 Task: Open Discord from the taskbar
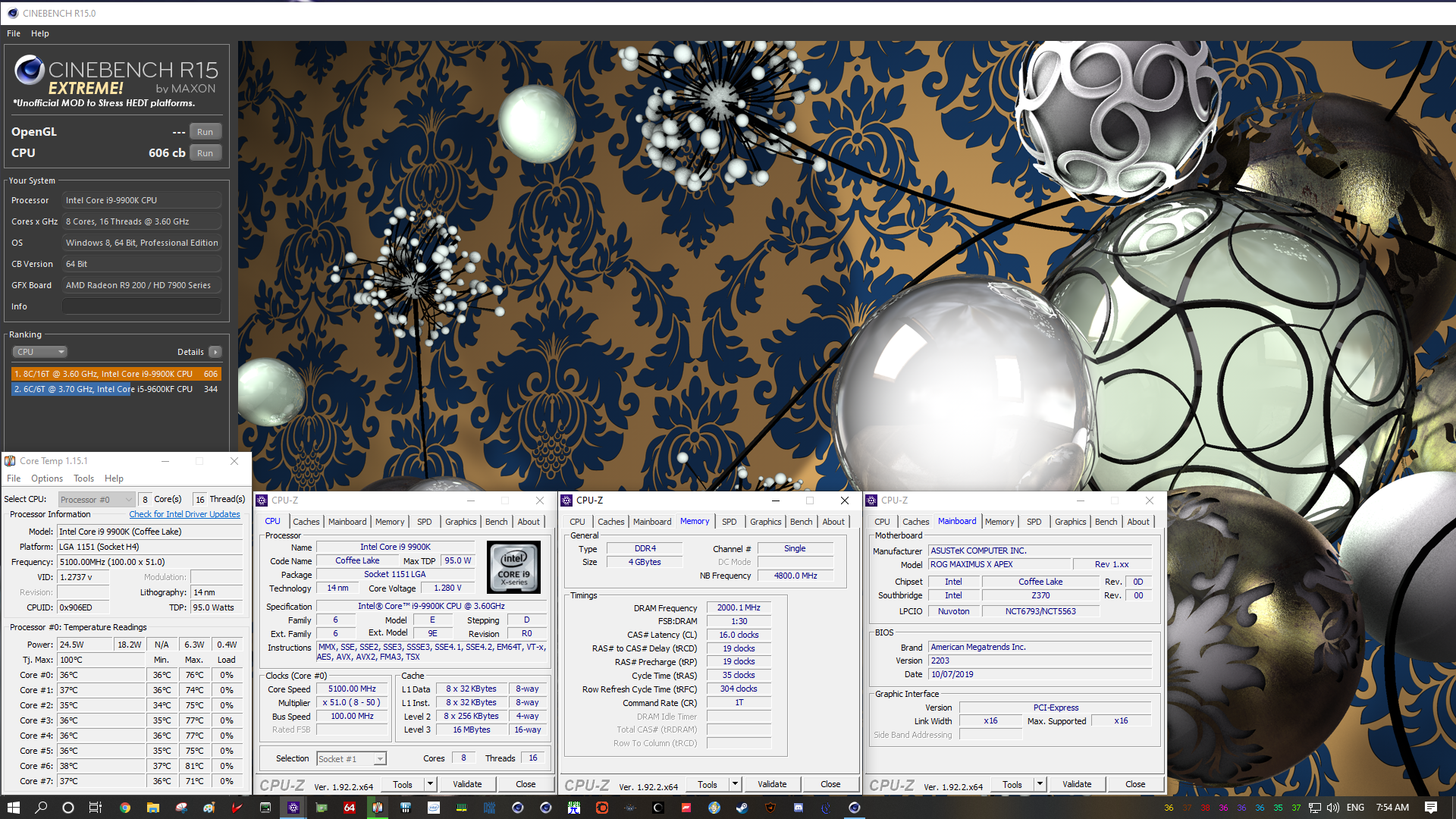[x=798, y=808]
